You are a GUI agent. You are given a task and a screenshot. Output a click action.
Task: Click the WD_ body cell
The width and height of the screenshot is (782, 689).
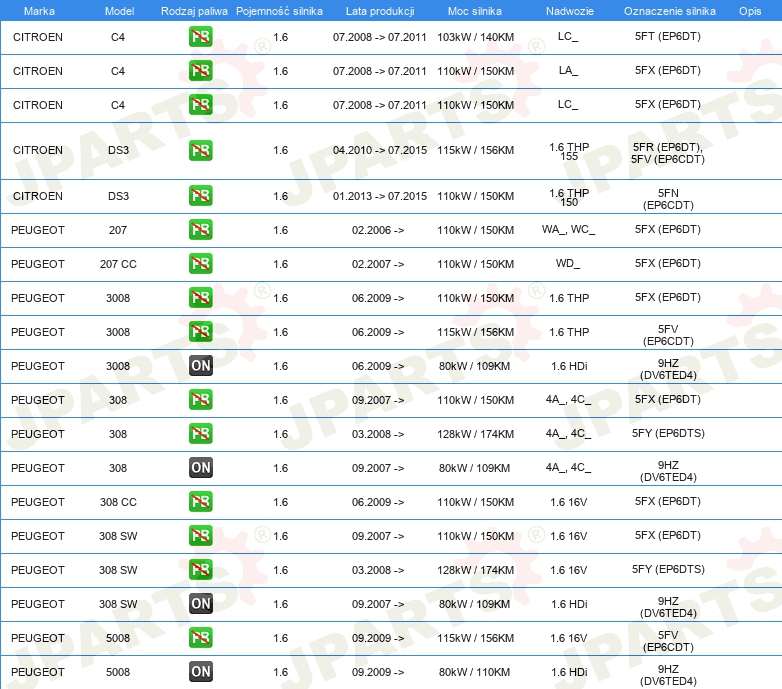click(568, 263)
